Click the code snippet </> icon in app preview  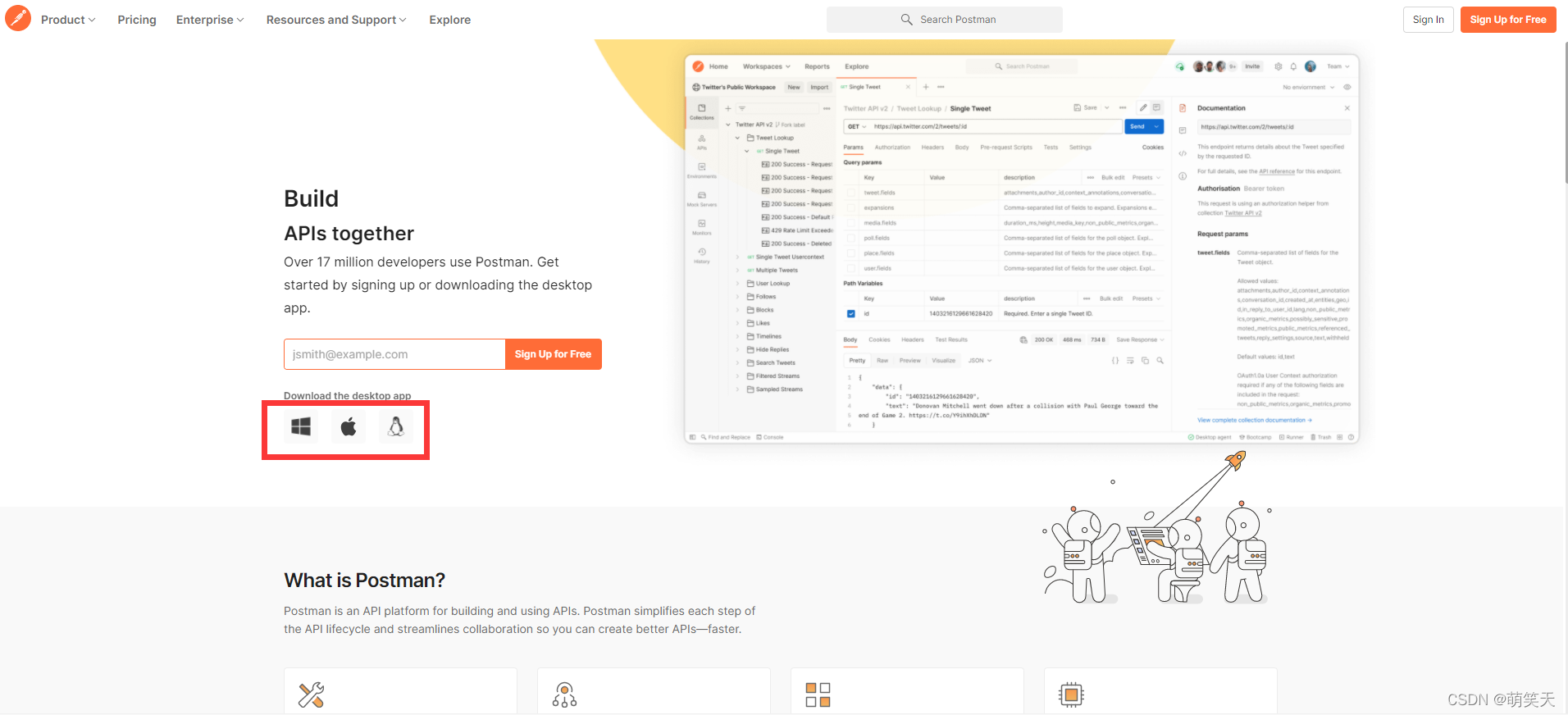[x=1183, y=153]
